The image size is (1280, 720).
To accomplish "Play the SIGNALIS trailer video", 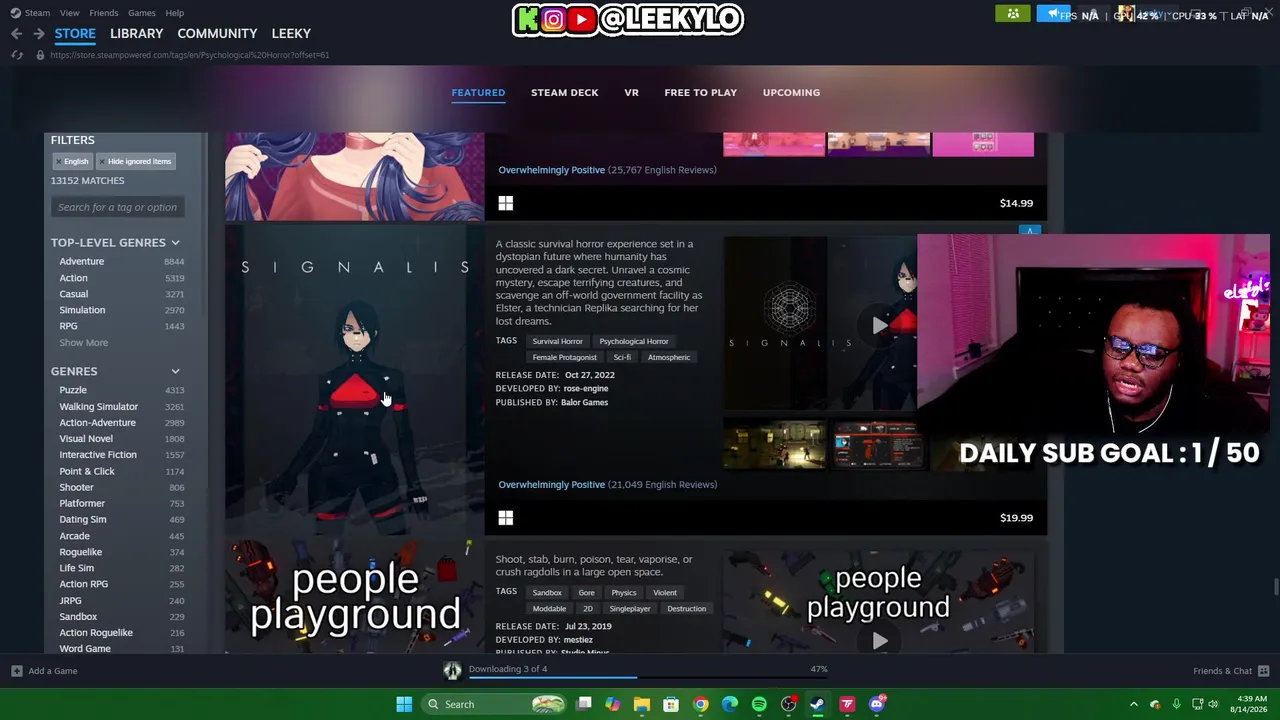I will pyautogui.click(x=879, y=325).
